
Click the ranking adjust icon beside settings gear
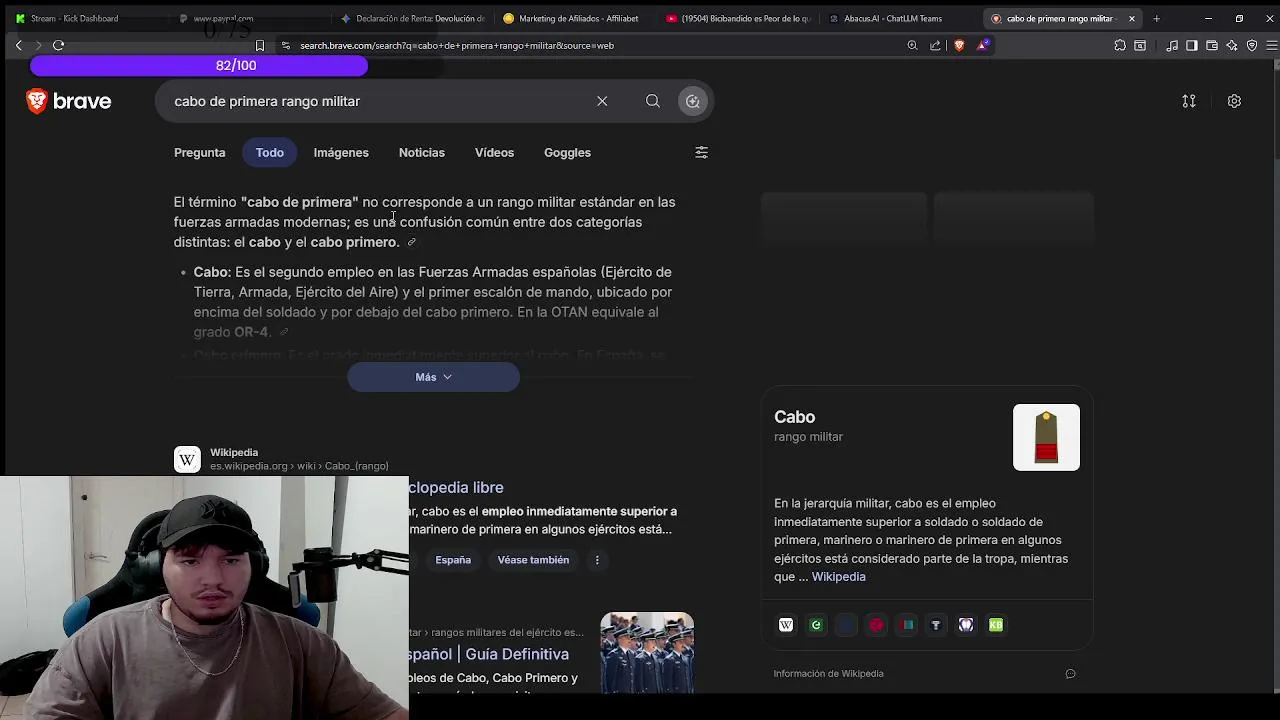pos(1189,101)
